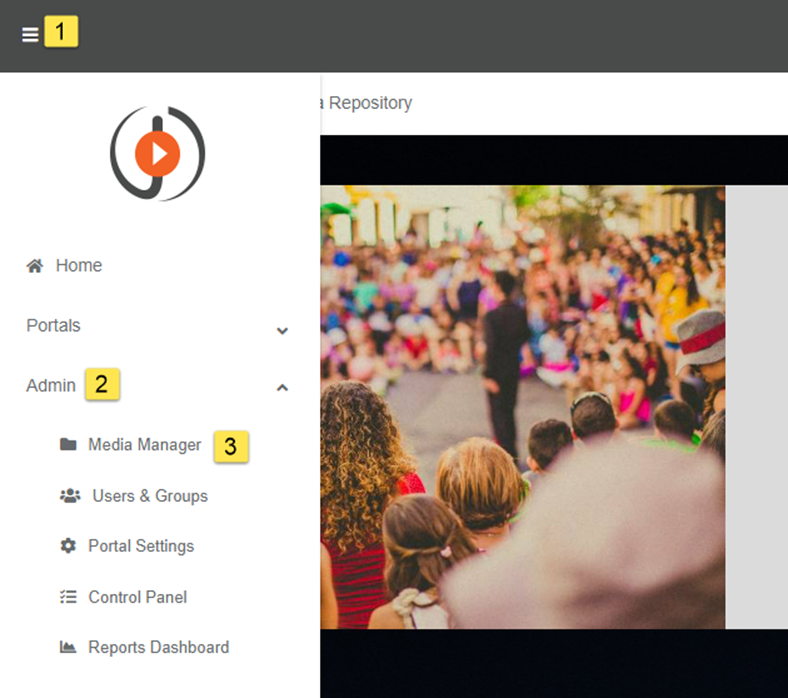This screenshot has height=698, width=788.
Task: Click the Repository page title text
Action: tap(370, 103)
